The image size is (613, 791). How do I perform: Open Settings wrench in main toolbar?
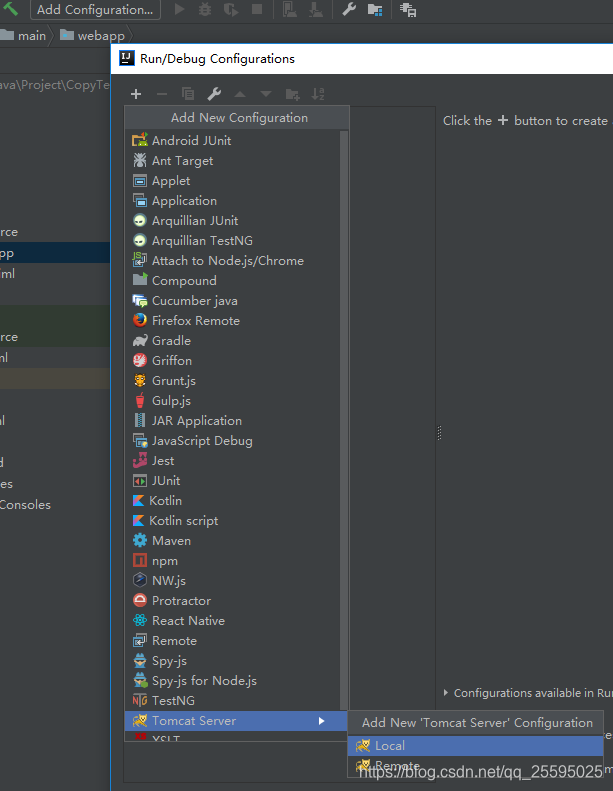tap(349, 9)
